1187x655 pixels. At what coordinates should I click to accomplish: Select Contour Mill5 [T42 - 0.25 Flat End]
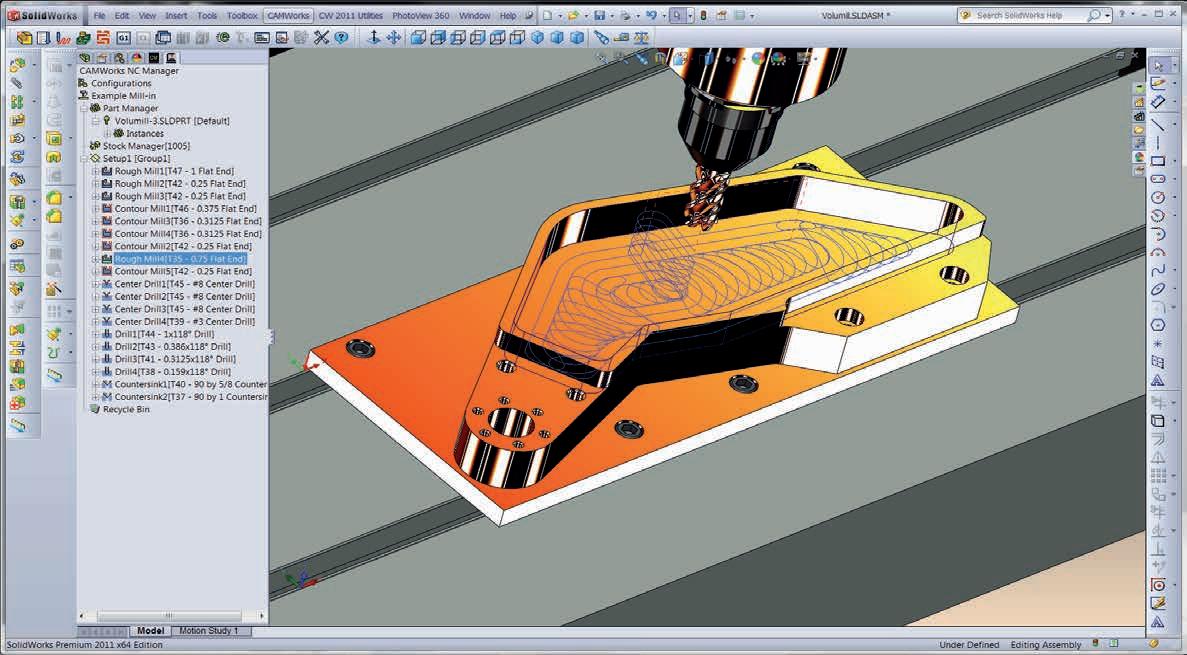click(183, 271)
